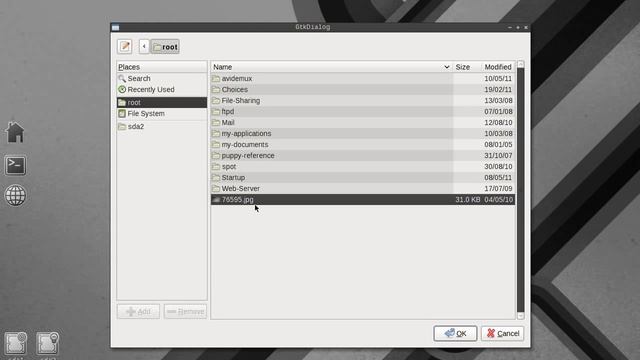The image size is (640, 360).
Task: Select the my-documents folder
Action: [x=362, y=144]
